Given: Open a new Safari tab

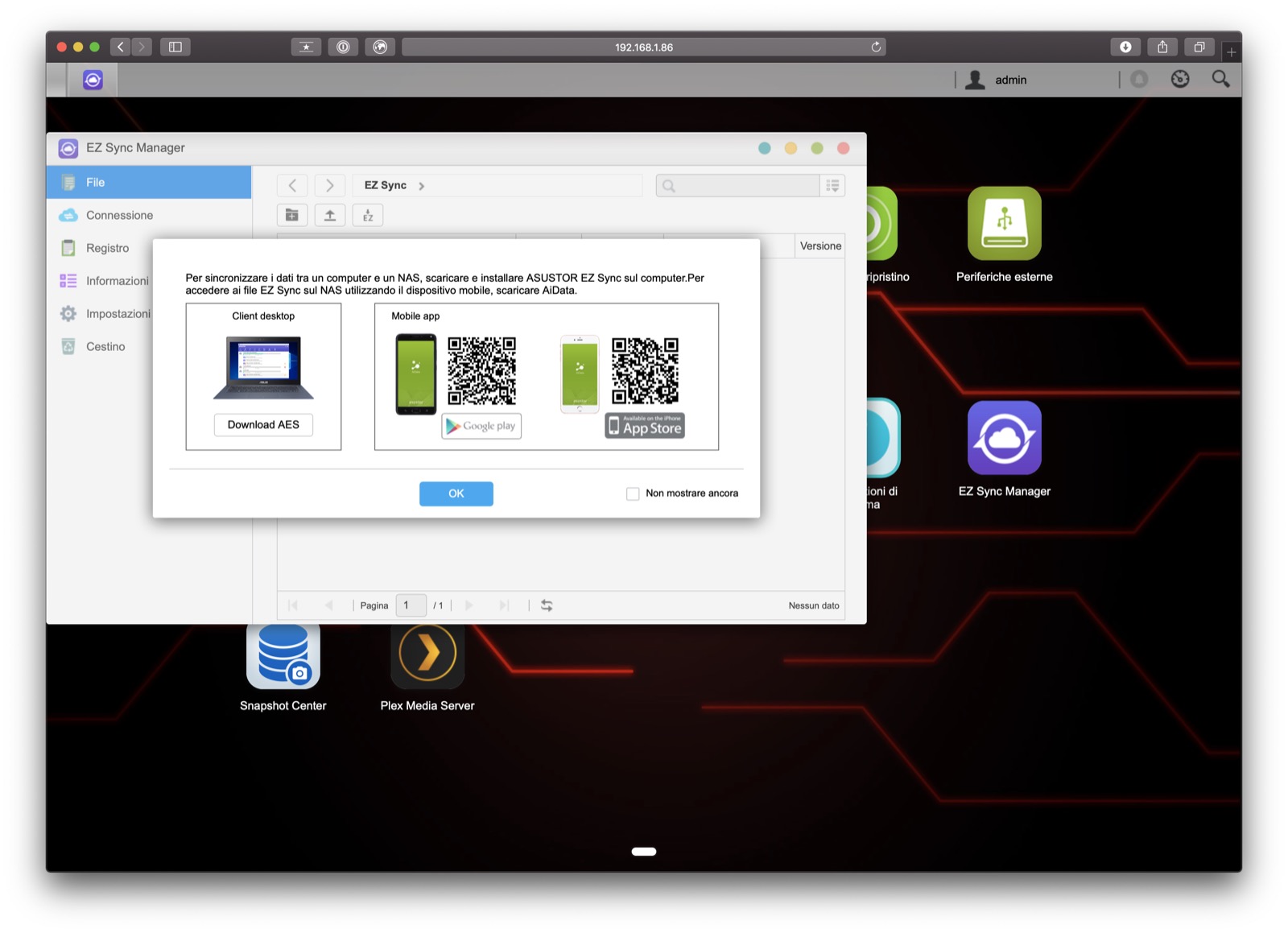Looking at the screenshot, I should tap(1231, 52).
